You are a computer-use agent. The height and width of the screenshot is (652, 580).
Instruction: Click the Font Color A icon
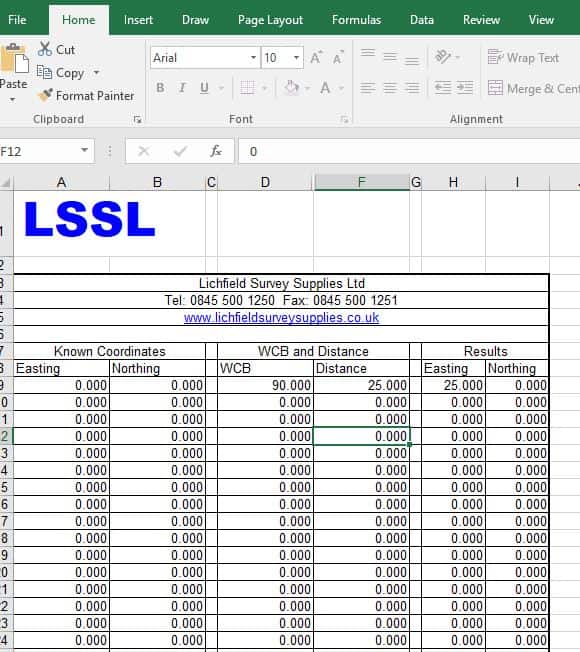325,88
